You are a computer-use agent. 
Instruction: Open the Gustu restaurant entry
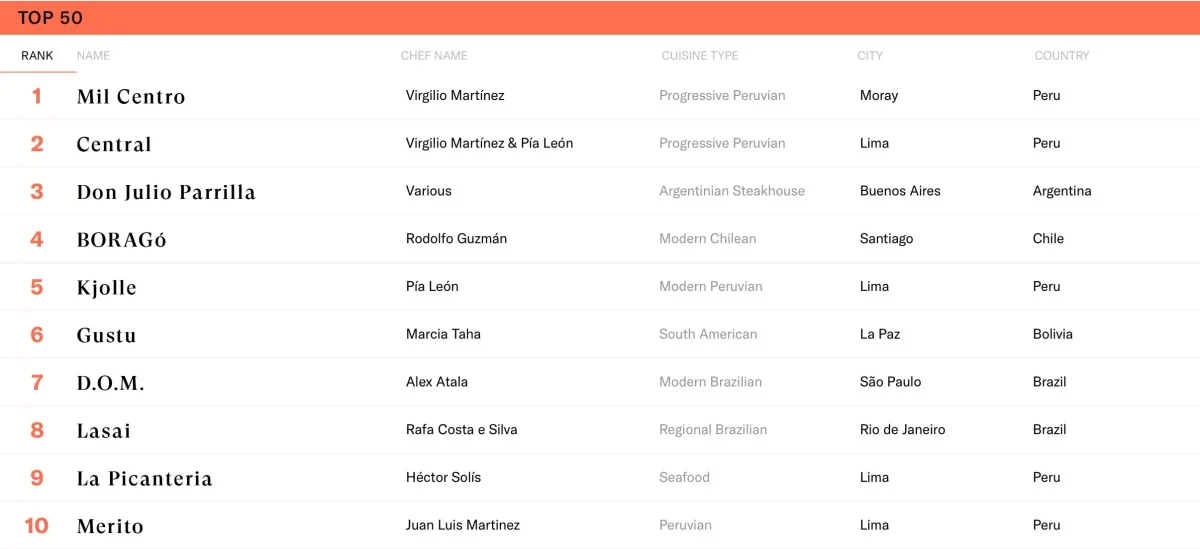pos(106,335)
